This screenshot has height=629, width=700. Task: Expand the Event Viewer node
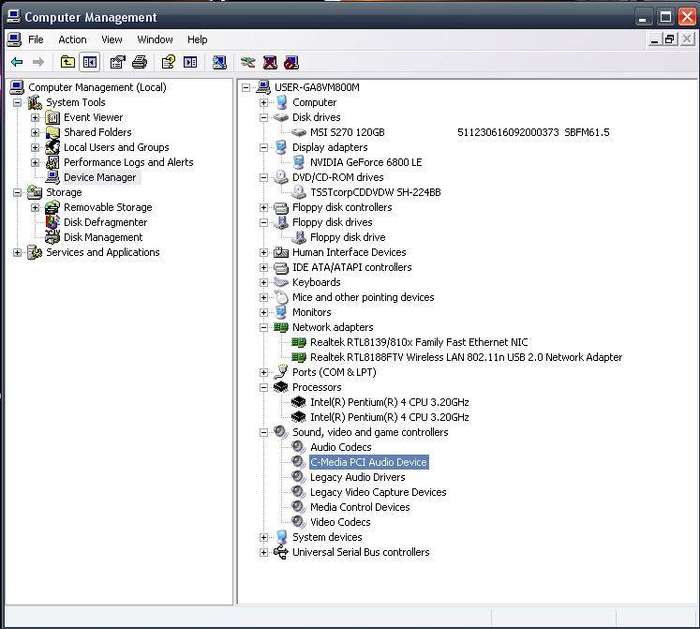coord(35,118)
